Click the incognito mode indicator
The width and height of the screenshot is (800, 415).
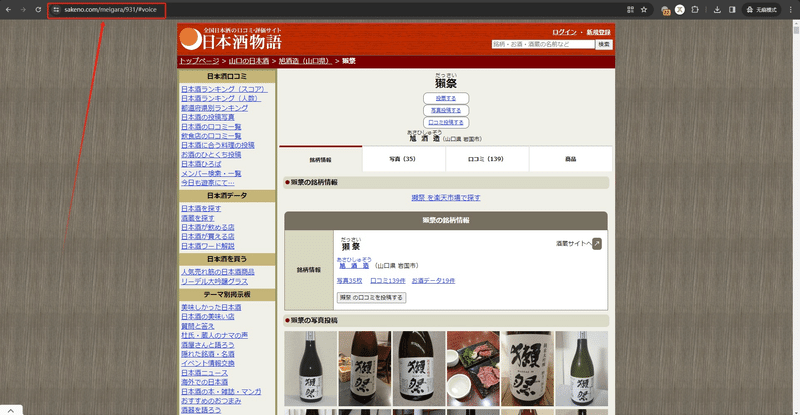[761, 10]
